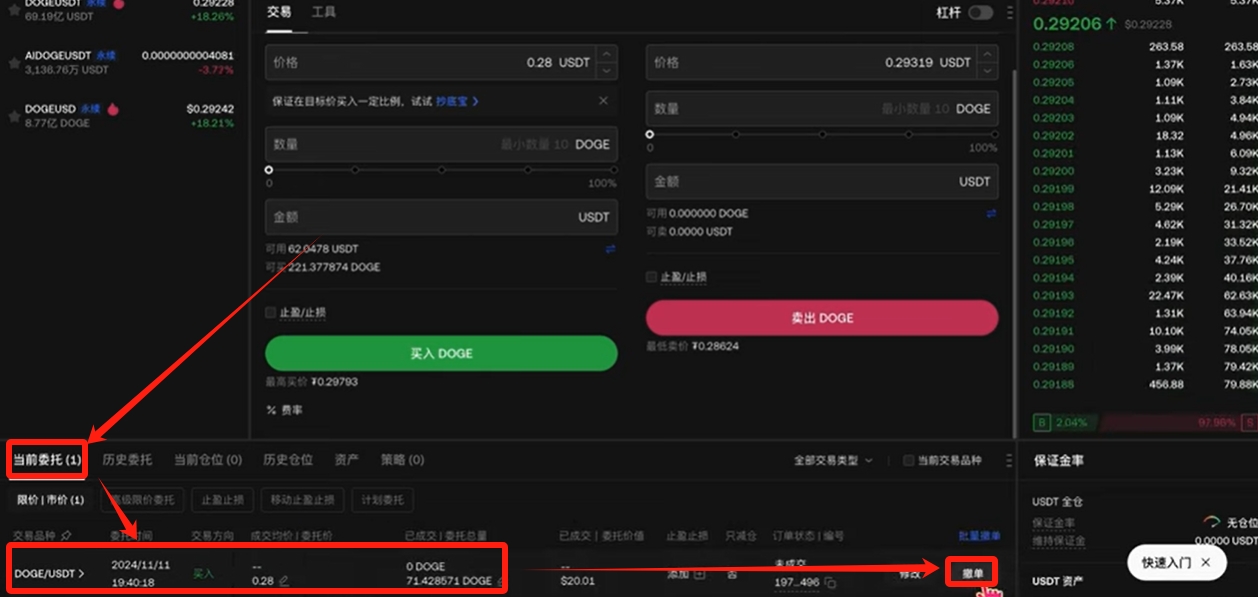
Task: Set sell amount slider to 100%
Action: (x=994, y=134)
